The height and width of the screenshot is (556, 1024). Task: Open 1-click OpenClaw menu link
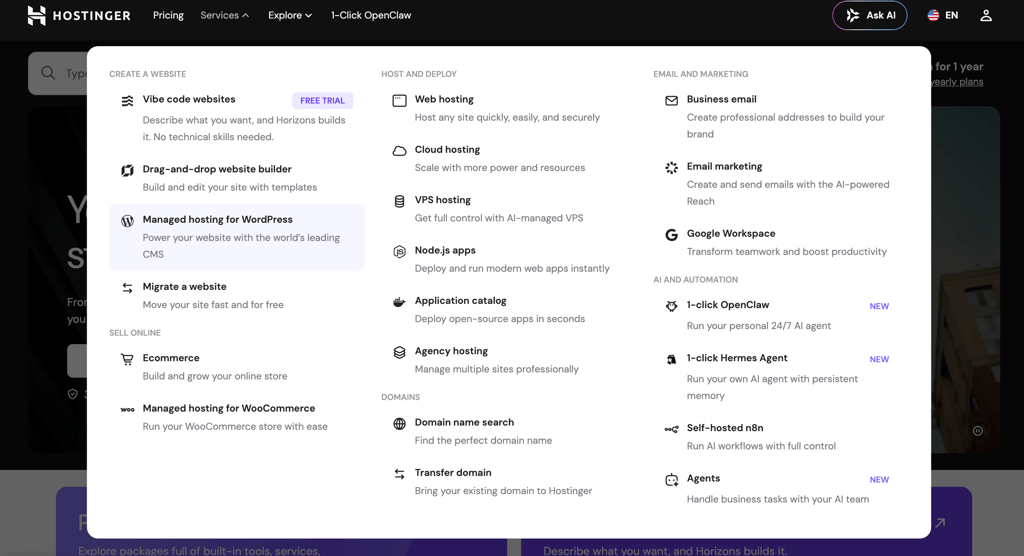pyautogui.click(x=728, y=304)
